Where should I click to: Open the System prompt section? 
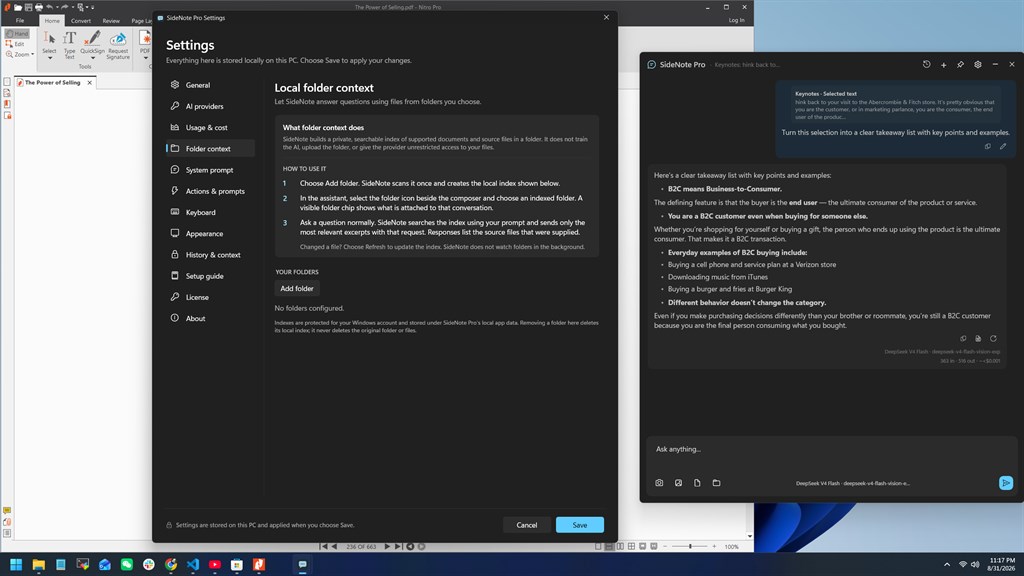pyautogui.click(x=210, y=170)
